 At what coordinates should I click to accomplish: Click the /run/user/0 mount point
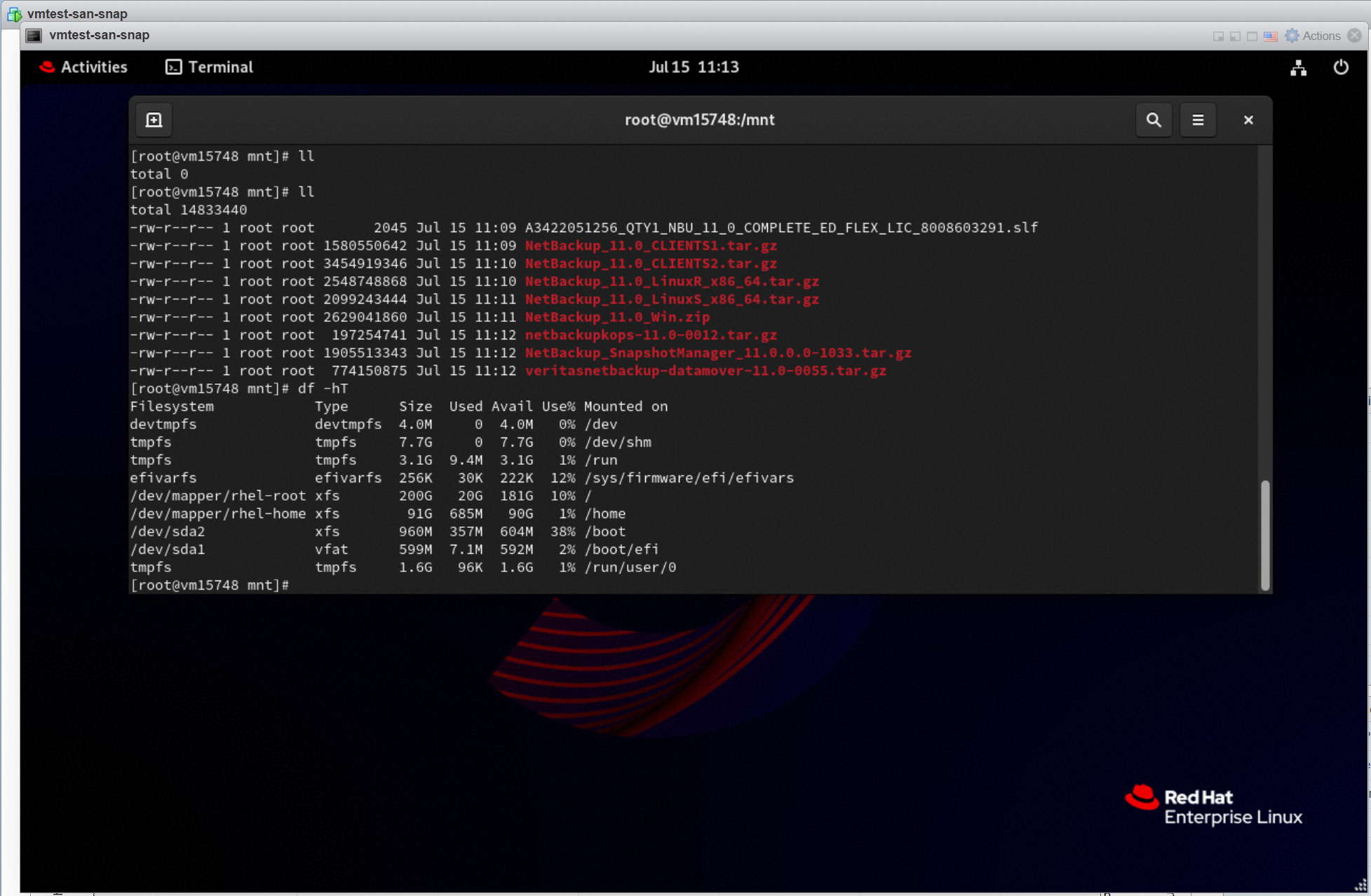pyautogui.click(x=630, y=568)
